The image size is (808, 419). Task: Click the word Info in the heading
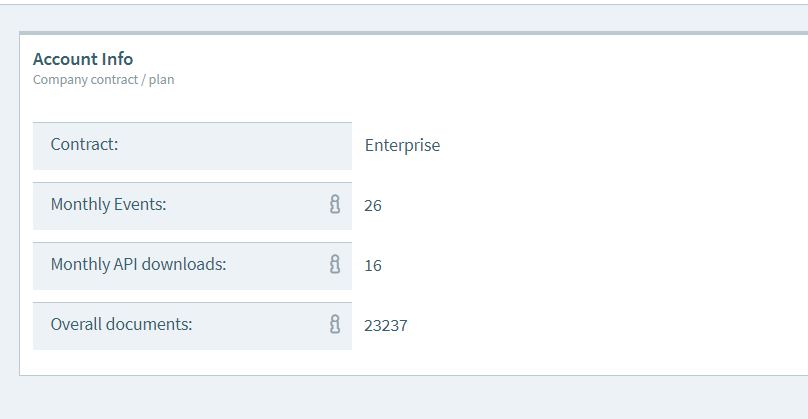tap(117, 59)
